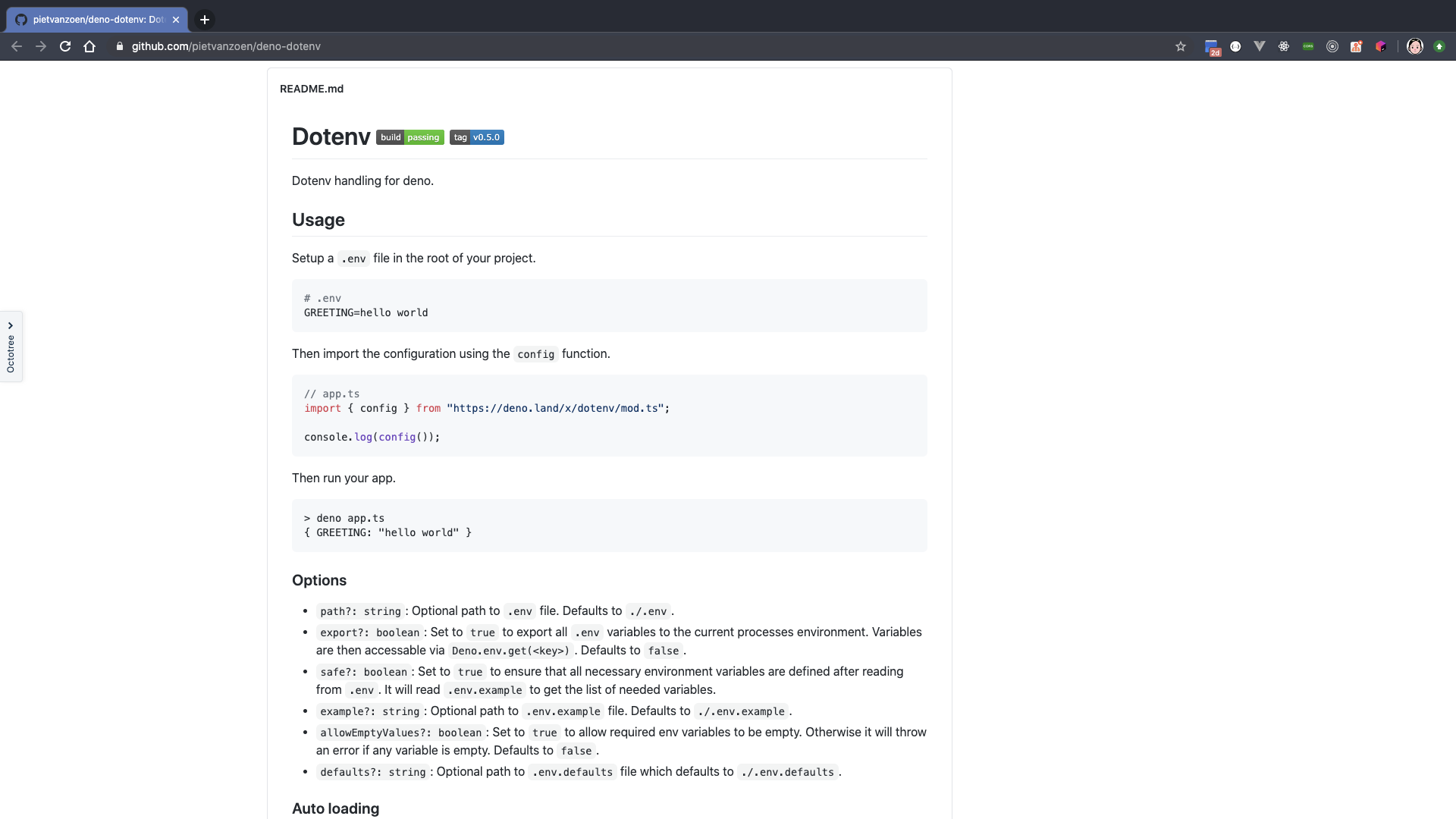Go to the browser home page

[89, 46]
